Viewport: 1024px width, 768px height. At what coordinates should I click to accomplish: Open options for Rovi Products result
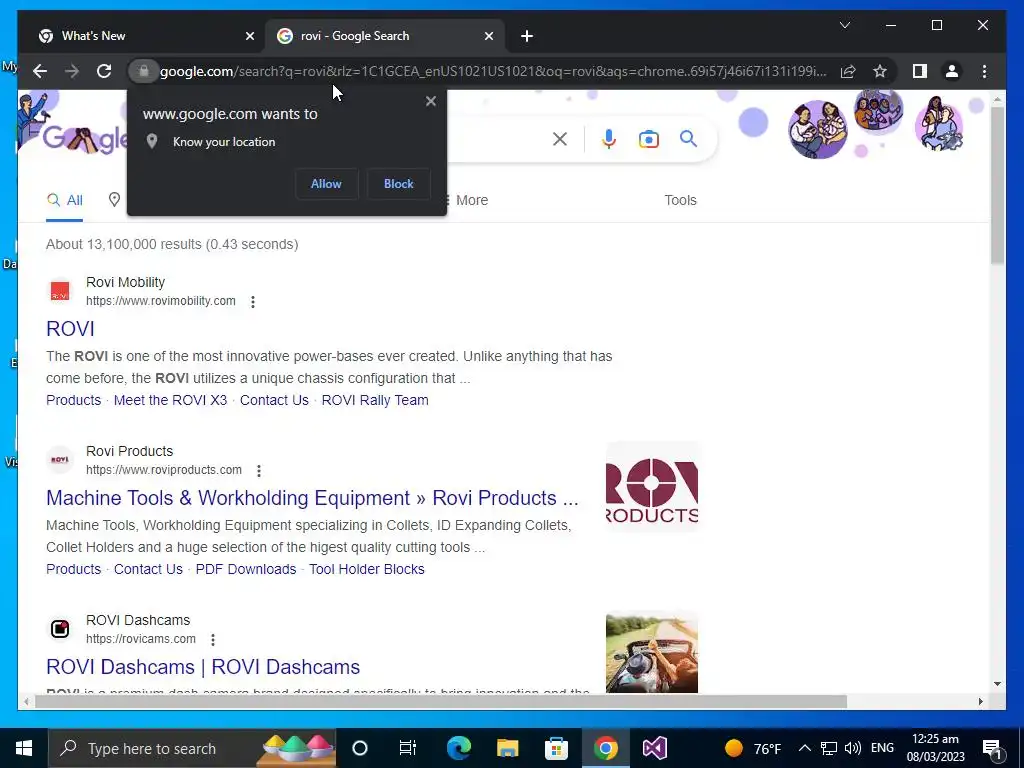coord(259,471)
